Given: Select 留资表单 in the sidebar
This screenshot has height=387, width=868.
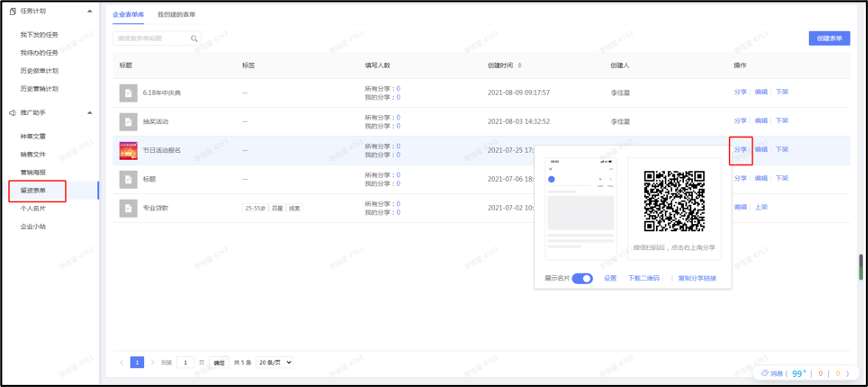Looking at the screenshot, I should (x=33, y=190).
